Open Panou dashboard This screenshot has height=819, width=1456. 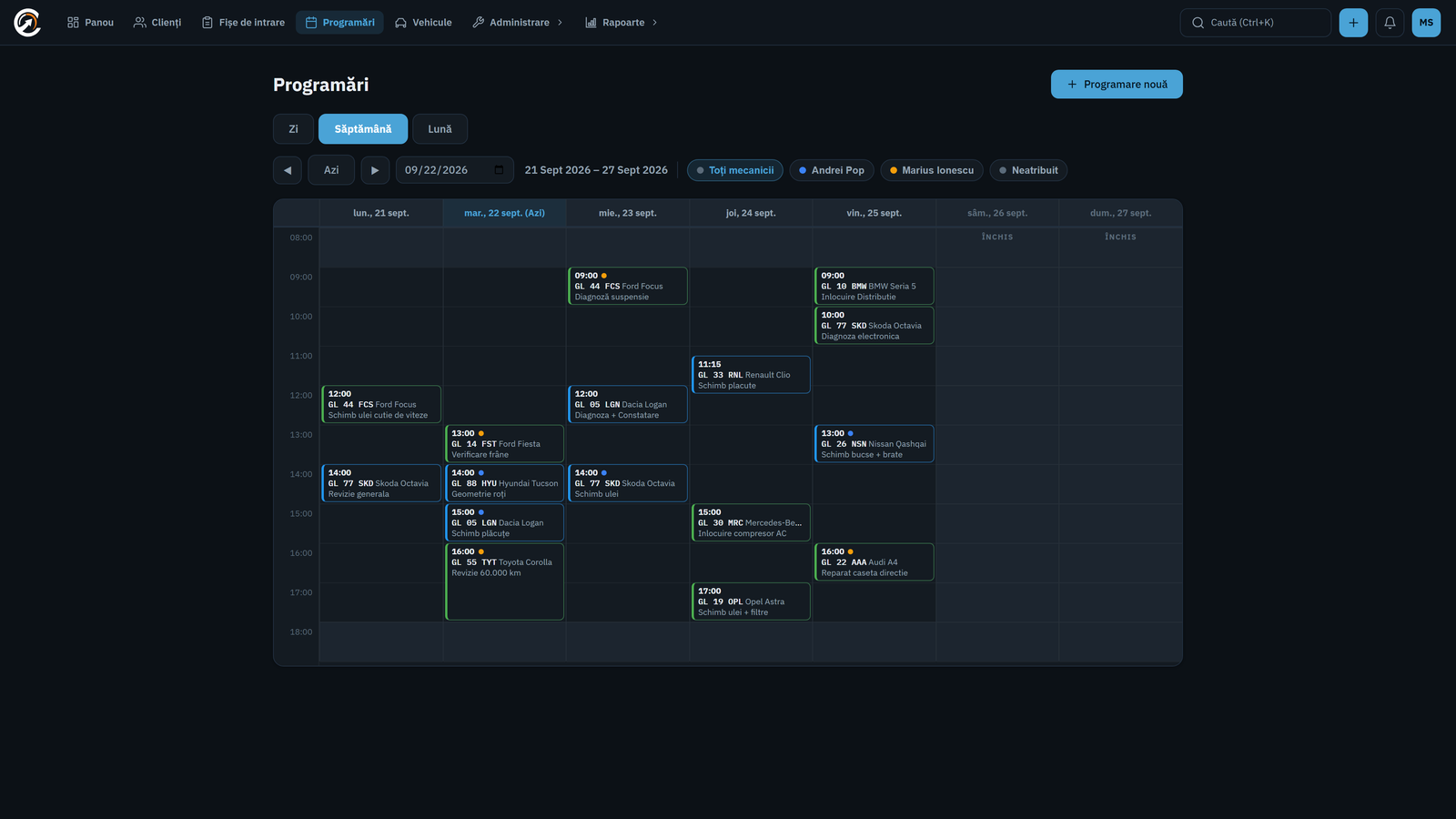[x=90, y=23]
